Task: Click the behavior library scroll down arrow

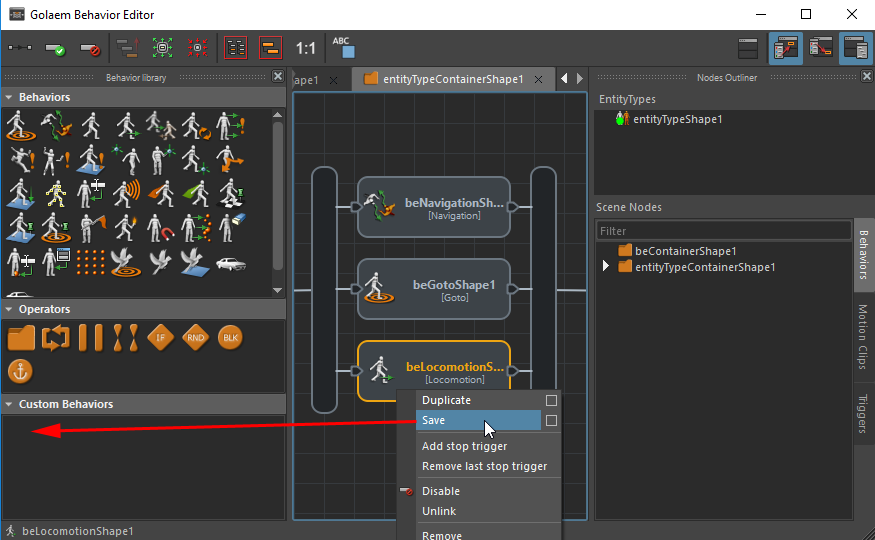Action: pos(277,291)
